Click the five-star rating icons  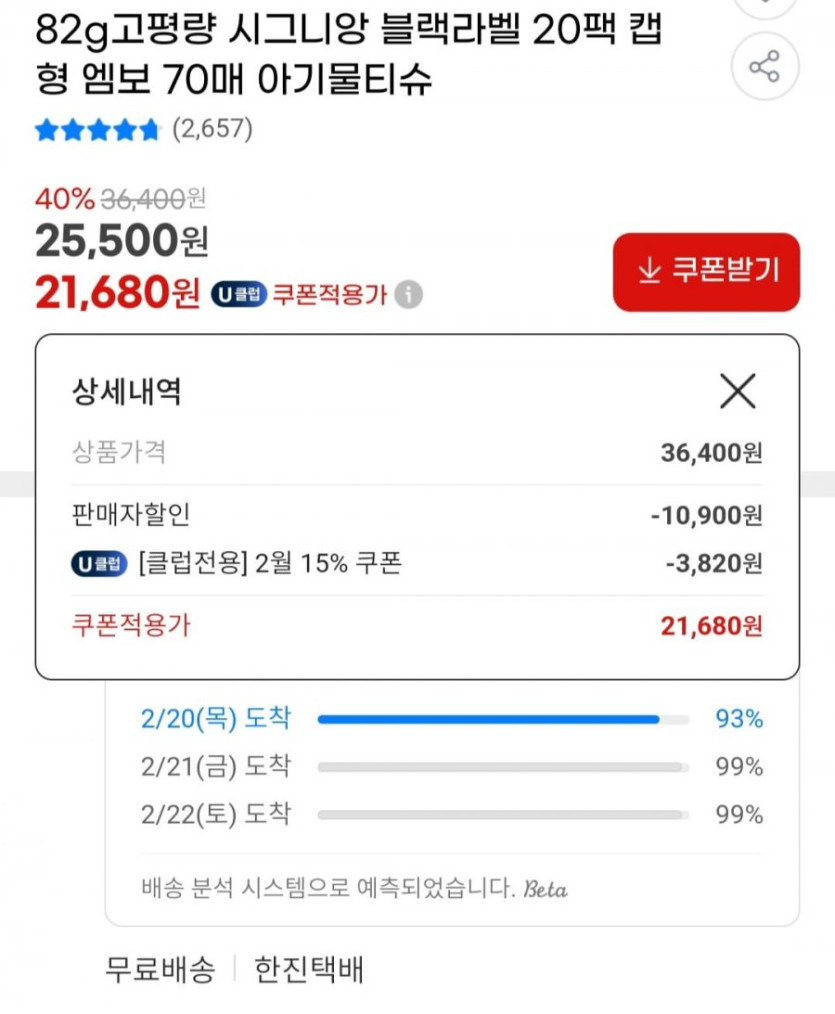pos(97,130)
